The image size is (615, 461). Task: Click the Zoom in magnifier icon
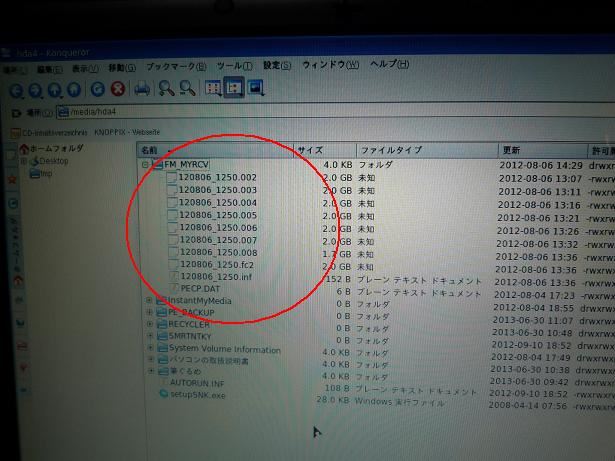pos(167,88)
